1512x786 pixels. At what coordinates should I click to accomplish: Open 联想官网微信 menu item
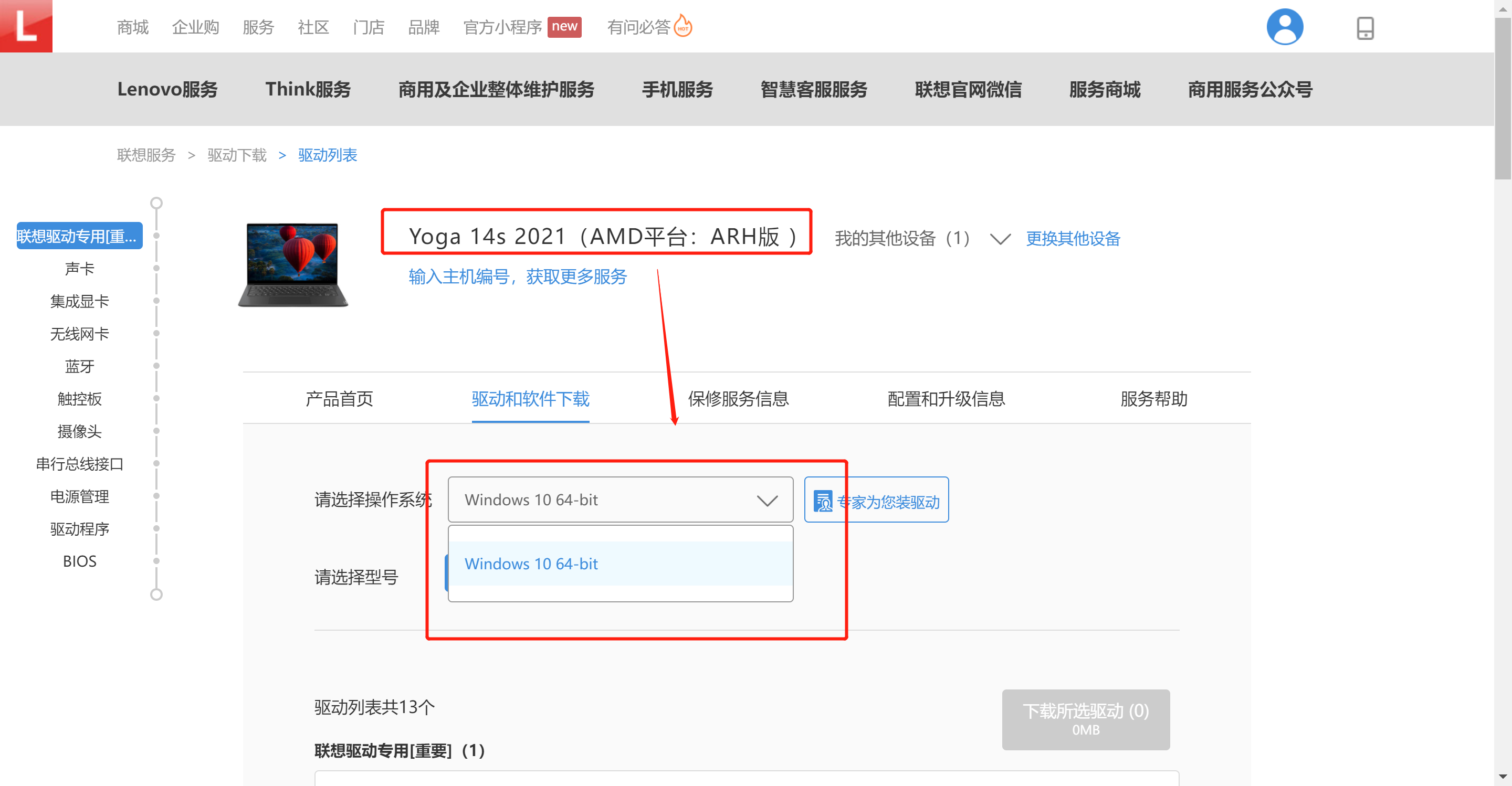point(968,89)
